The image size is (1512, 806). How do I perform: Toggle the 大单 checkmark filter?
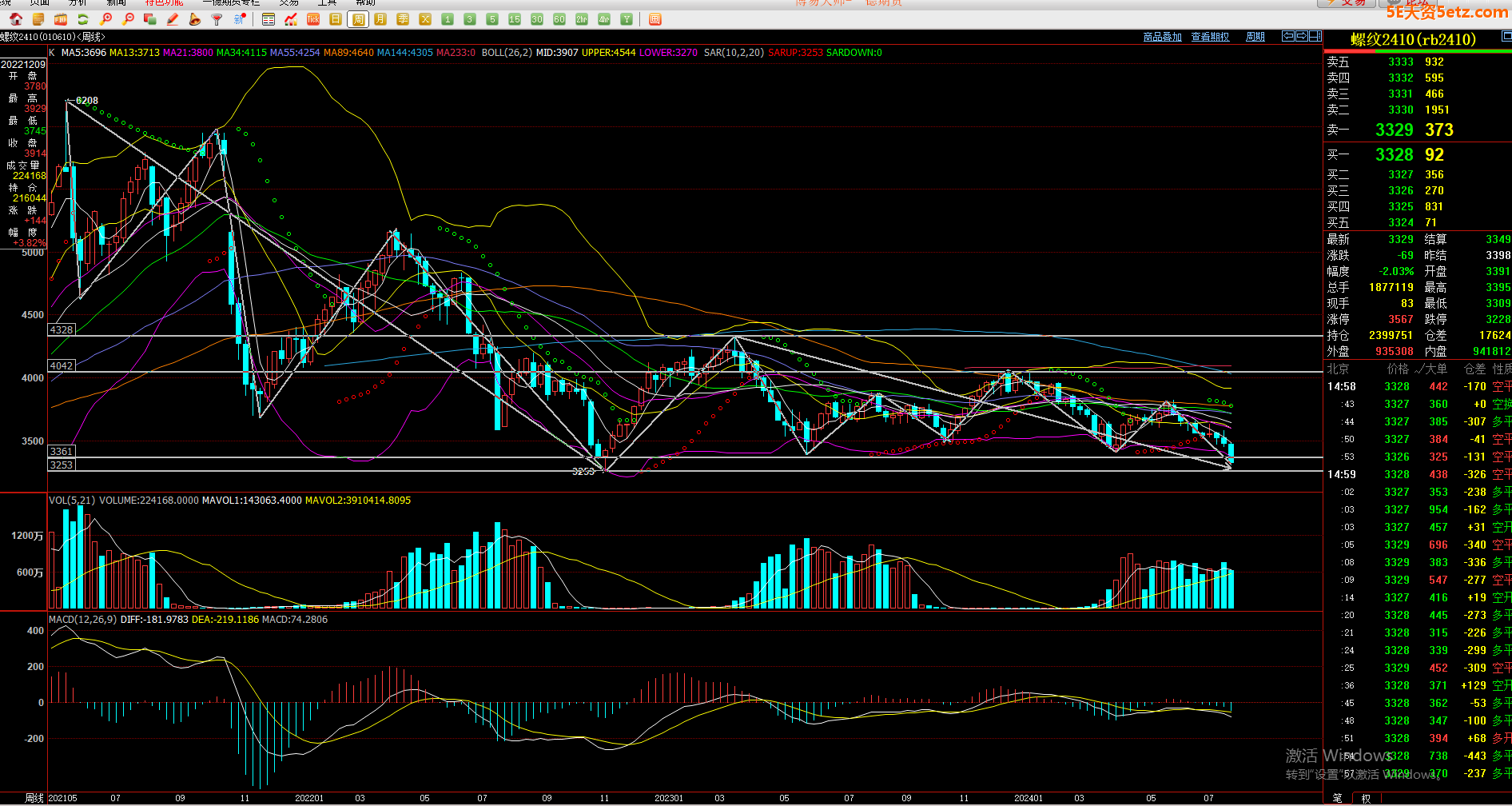(1430, 369)
